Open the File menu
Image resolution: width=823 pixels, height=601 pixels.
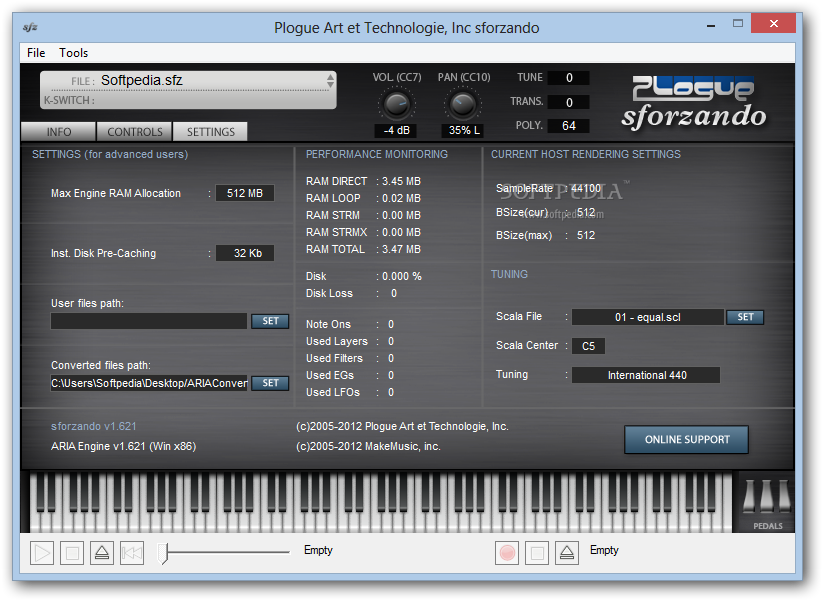36,53
